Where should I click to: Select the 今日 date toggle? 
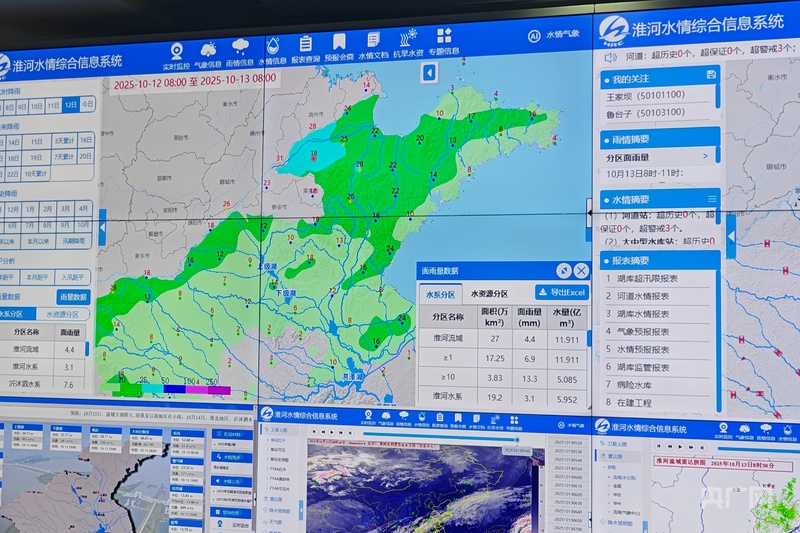[87, 105]
